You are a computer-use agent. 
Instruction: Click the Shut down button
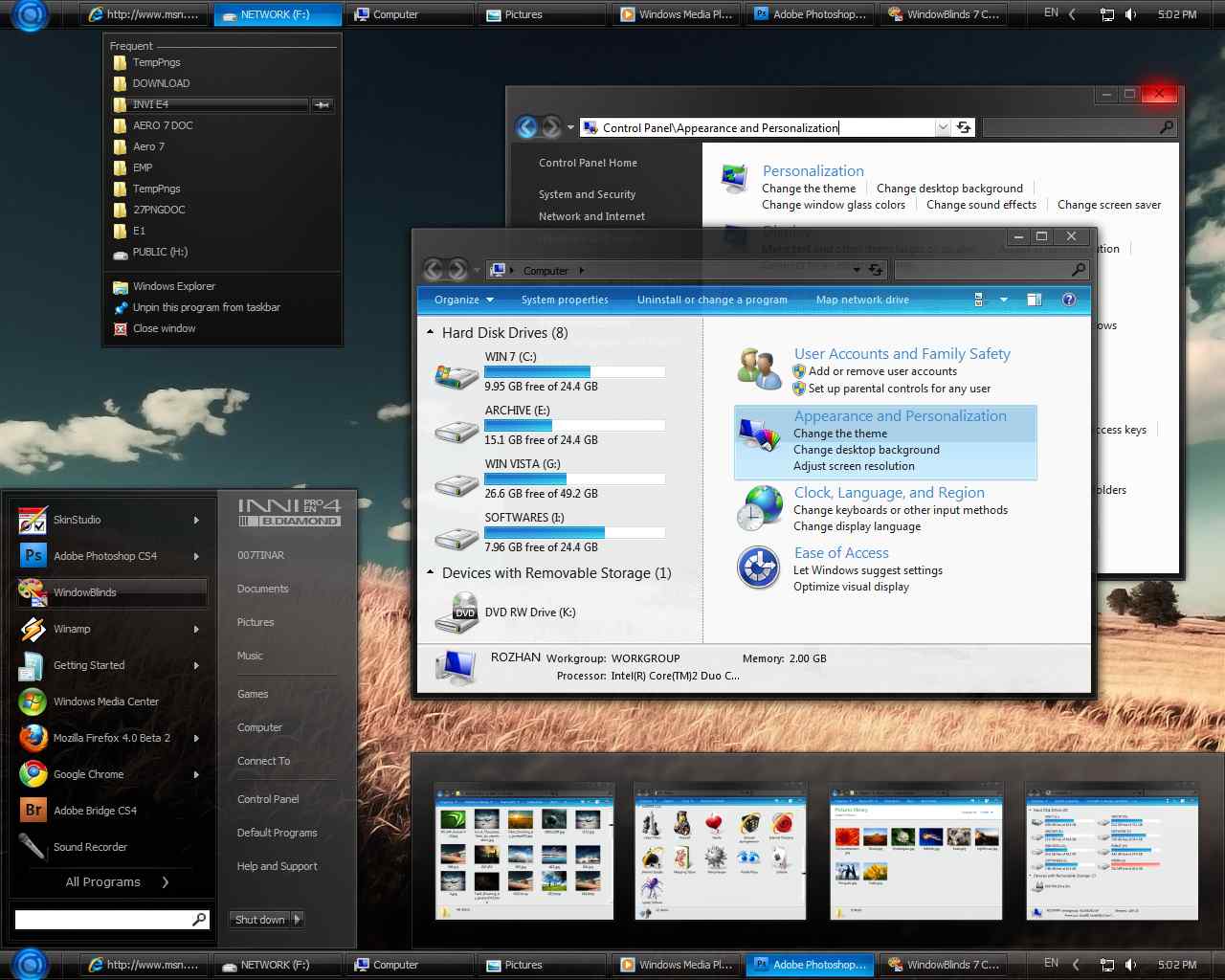(259, 920)
